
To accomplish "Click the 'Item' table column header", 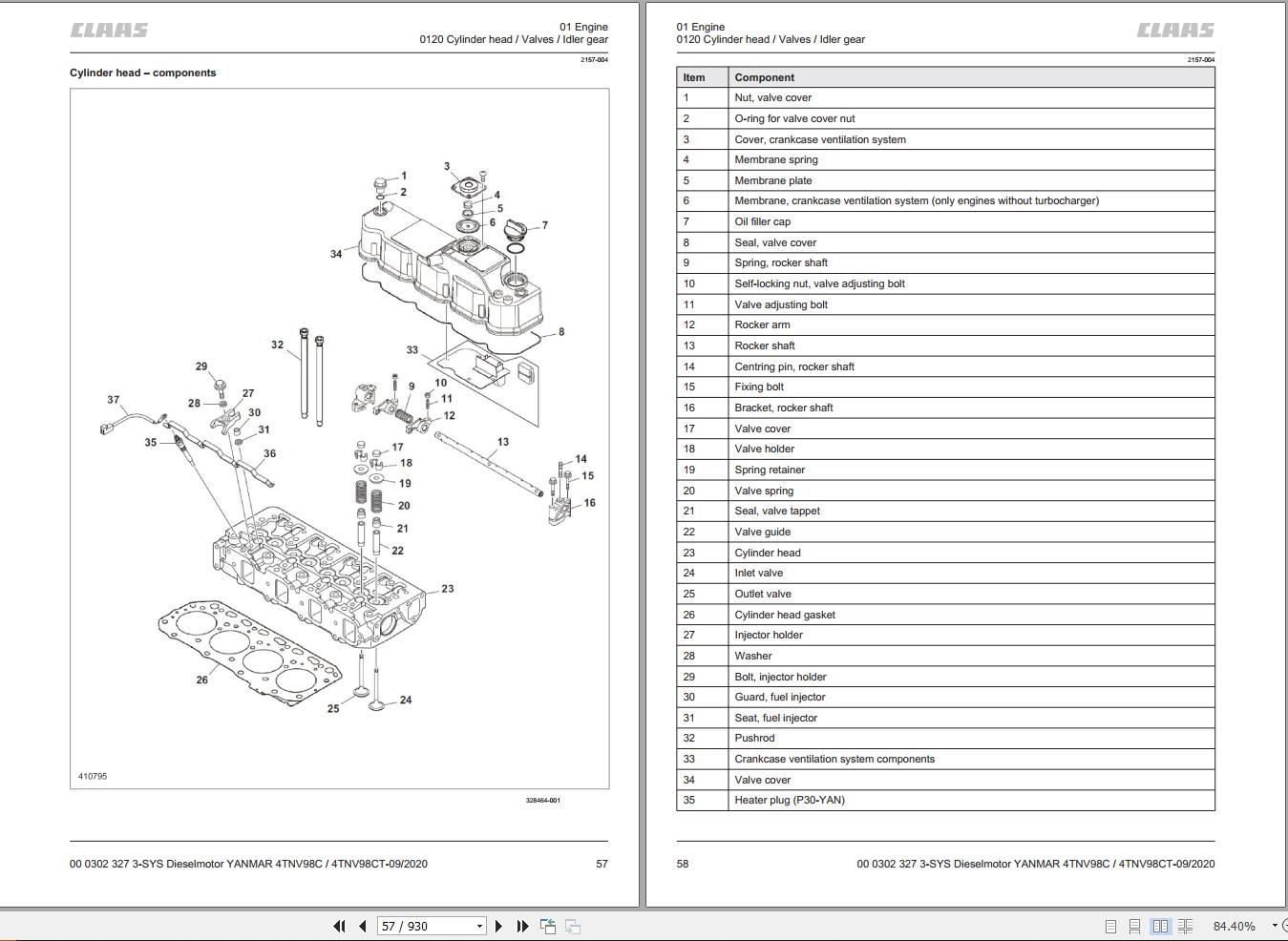I will [x=703, y=77].
